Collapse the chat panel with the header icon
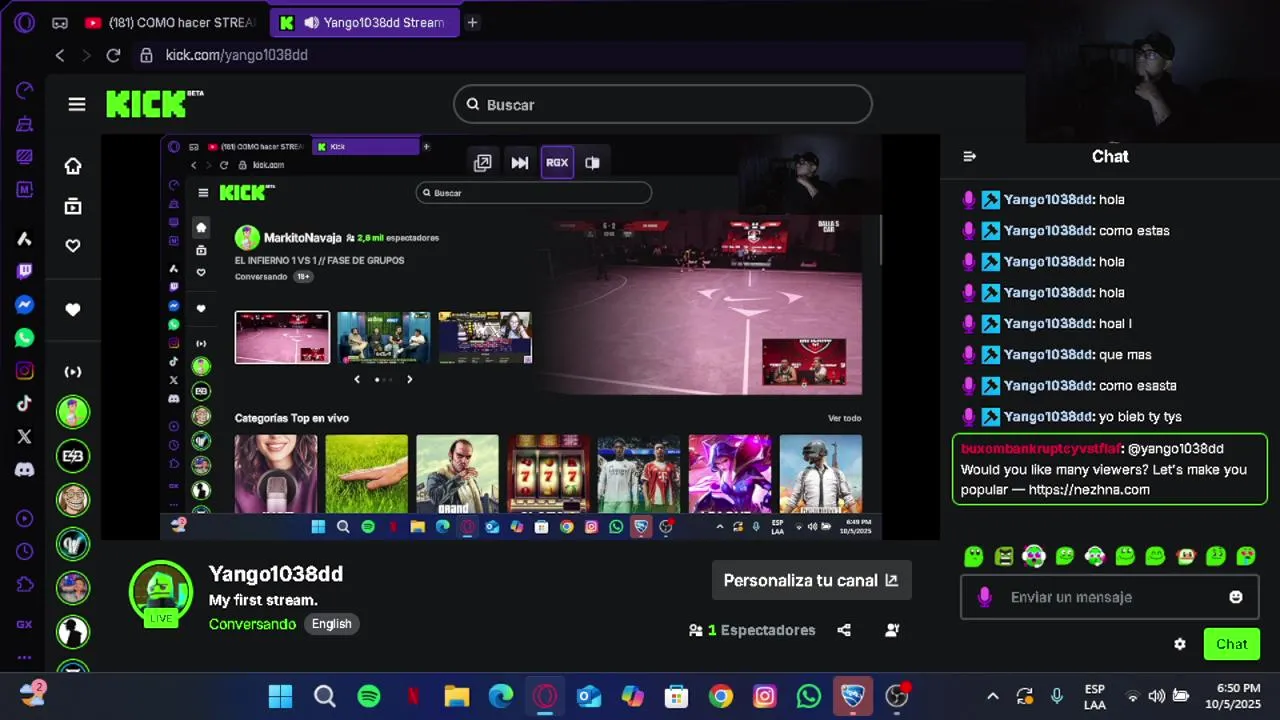 (x=969, y=156)
